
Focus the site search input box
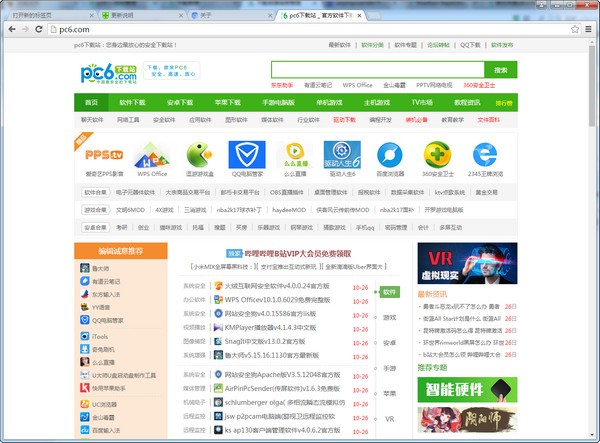coord(378,70)
